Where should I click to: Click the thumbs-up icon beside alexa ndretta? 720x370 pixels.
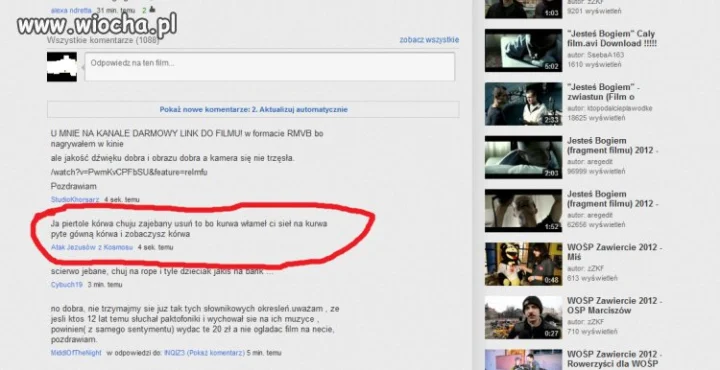(152, 9)
